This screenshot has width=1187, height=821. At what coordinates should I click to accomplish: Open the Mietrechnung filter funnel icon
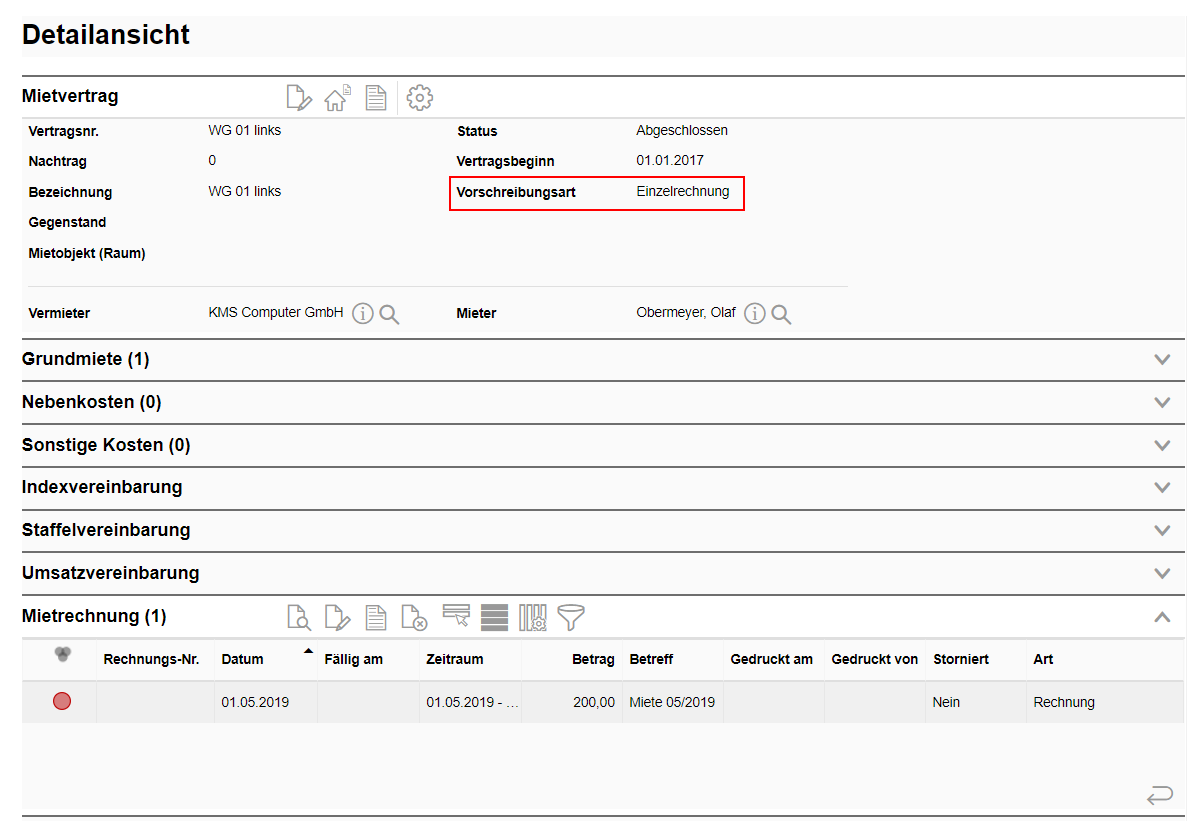(570, 617)
